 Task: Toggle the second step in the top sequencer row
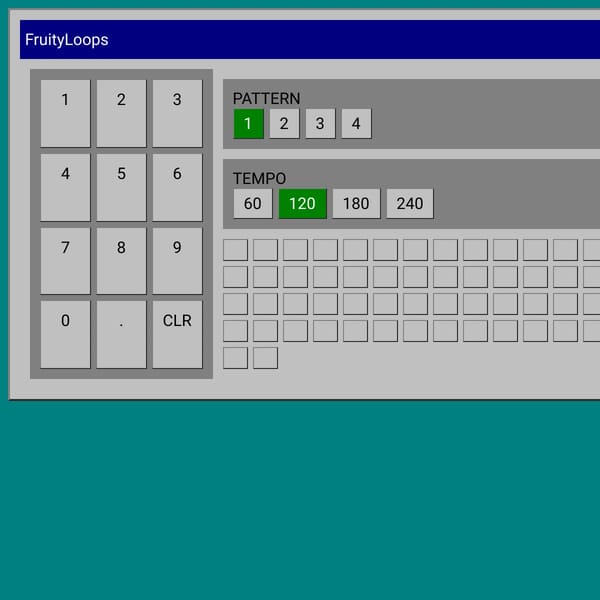click(266, 250)
